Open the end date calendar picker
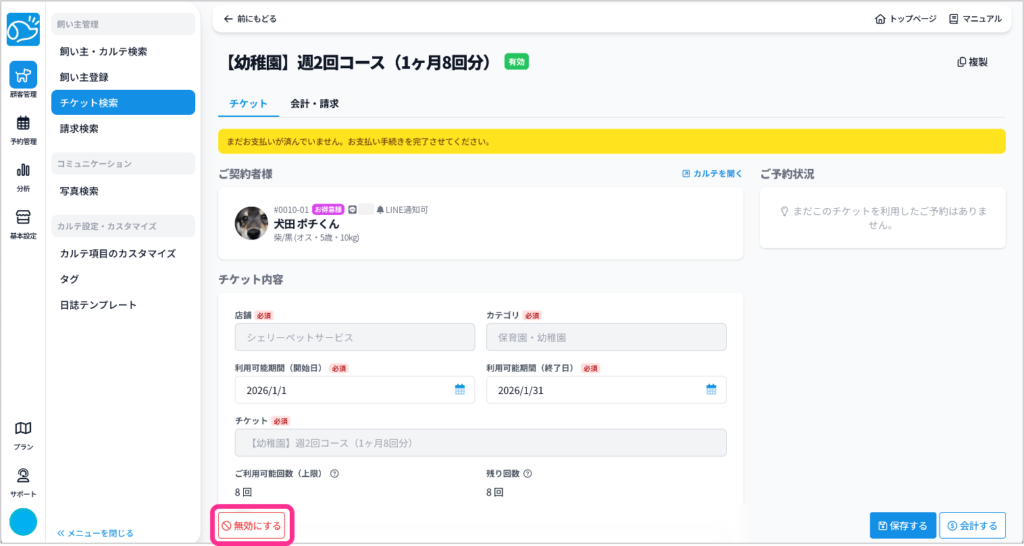 711,390
